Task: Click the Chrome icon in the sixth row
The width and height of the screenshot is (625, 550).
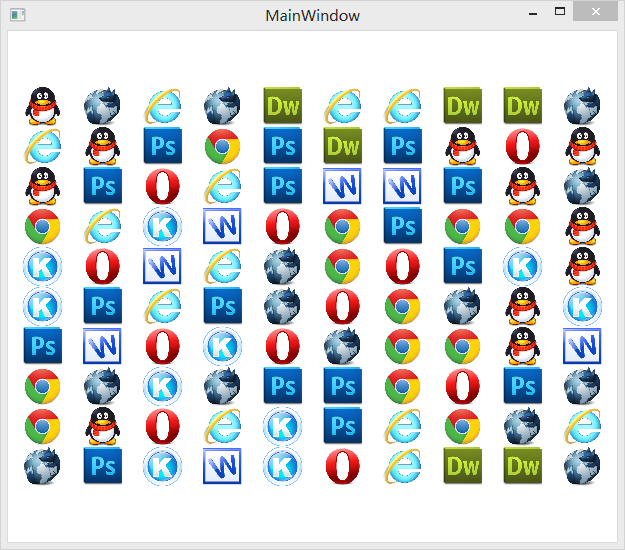Action: (x=403, y=306)
